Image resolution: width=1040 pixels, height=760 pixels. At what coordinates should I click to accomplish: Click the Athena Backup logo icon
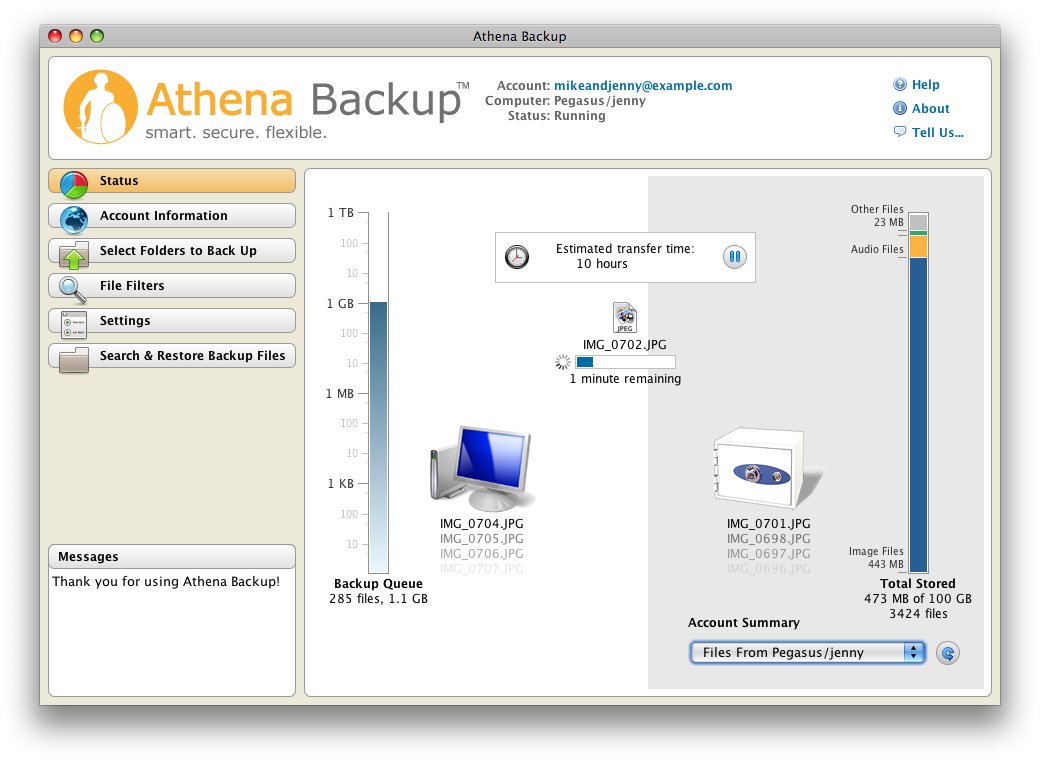(100, 107)
